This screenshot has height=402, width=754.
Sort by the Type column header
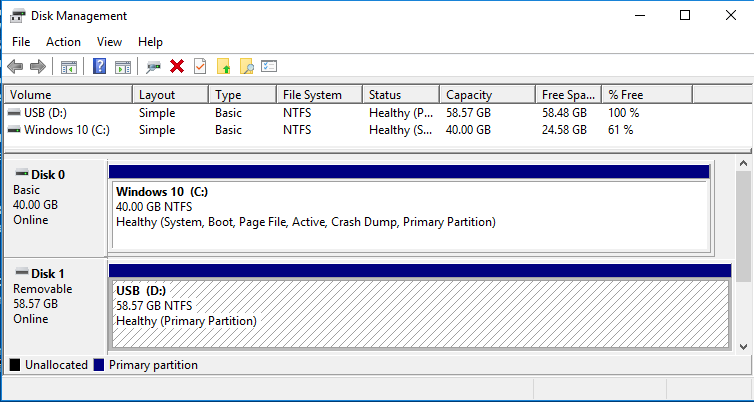click(x=243, y=95)
